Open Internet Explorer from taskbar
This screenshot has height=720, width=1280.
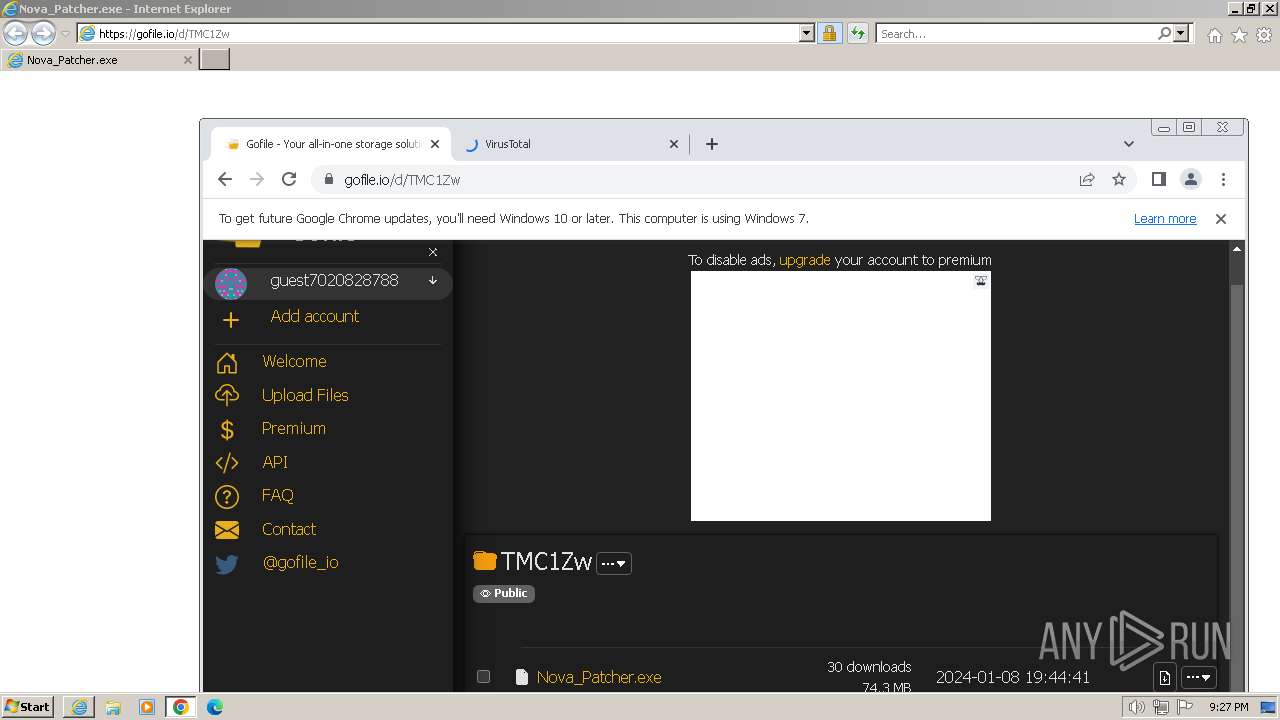point(79,707)
